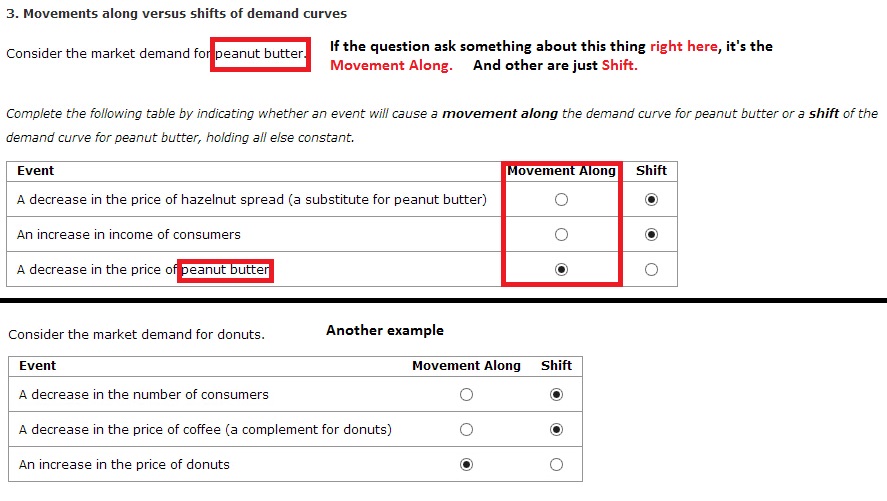Screen dimensions: 887x501
Task: Select Movement Along for decrease in number of consumers
Action: [x=466, y=395]
